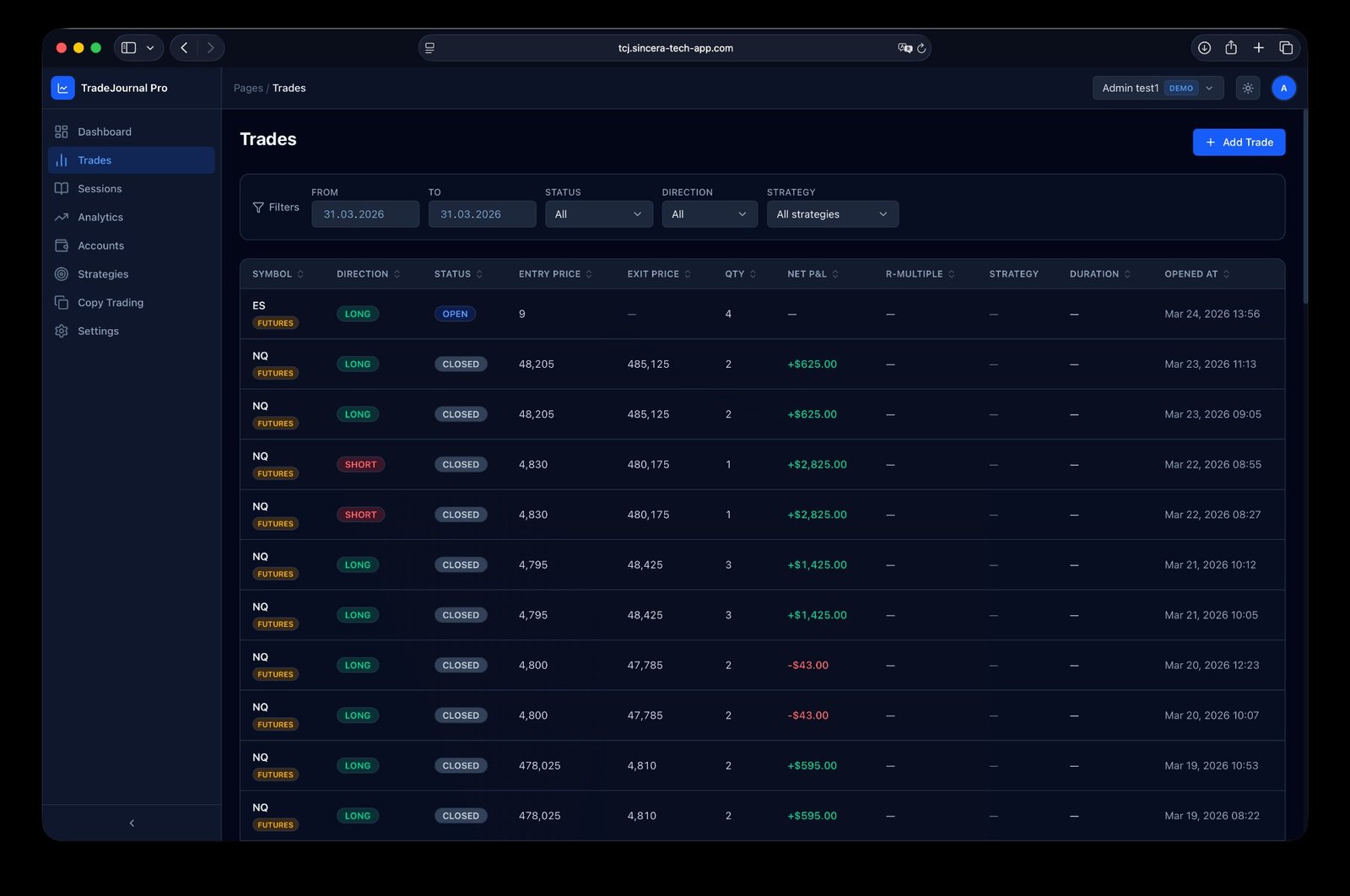The width and height of the screenshot is (1350, 896).
Task: Open the Strategies section icon
Action: 61,273
